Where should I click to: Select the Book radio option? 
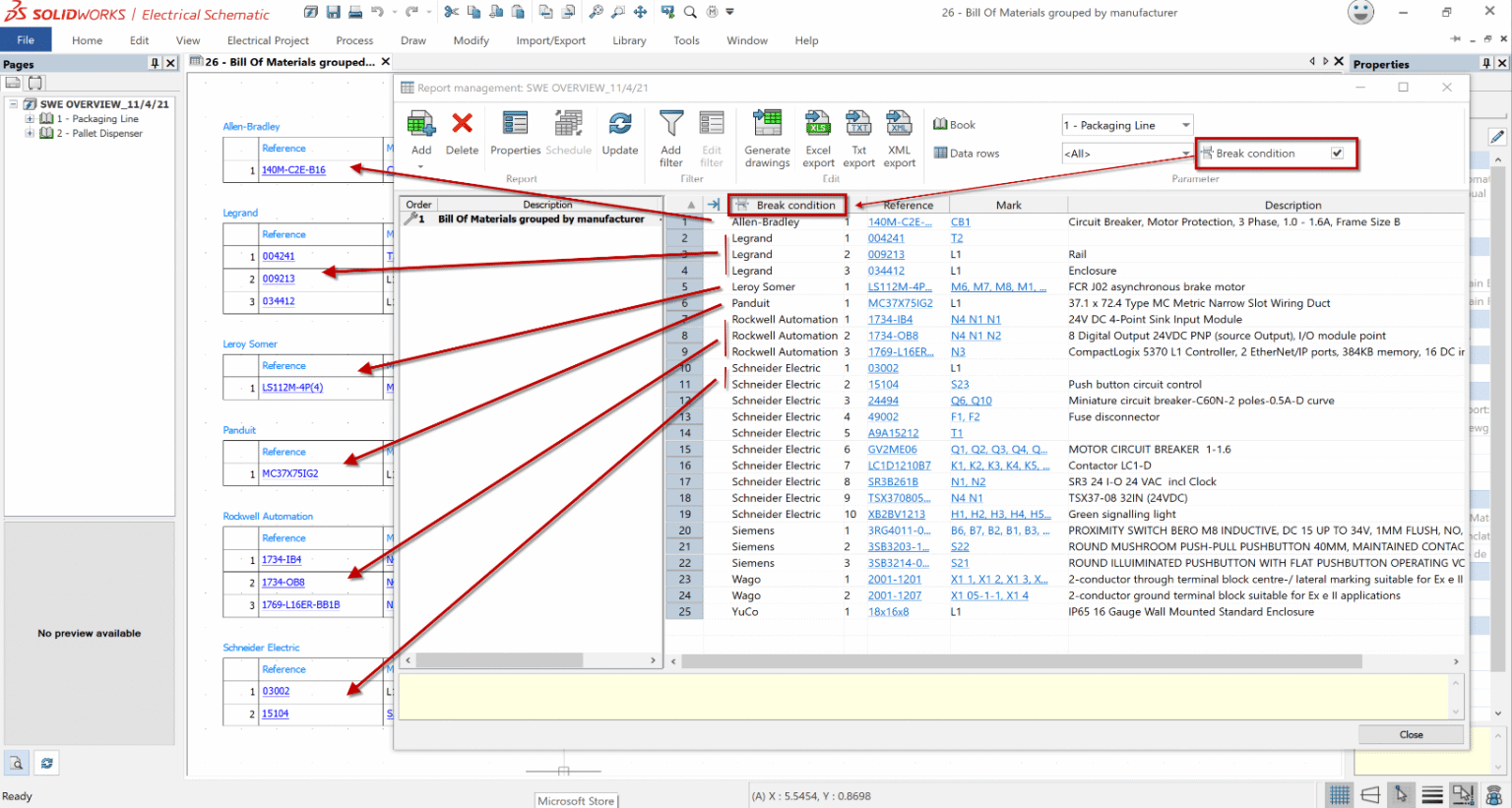point(954,125)
